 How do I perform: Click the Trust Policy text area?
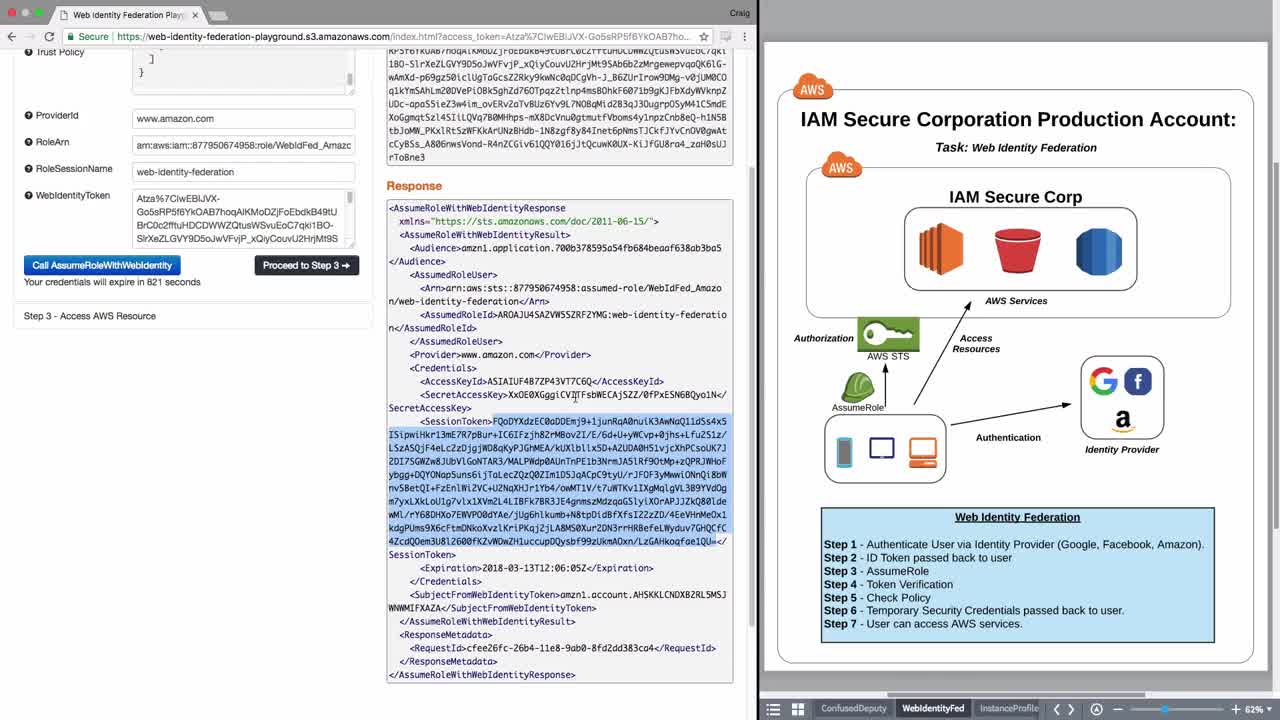click(x=243, y=71)
